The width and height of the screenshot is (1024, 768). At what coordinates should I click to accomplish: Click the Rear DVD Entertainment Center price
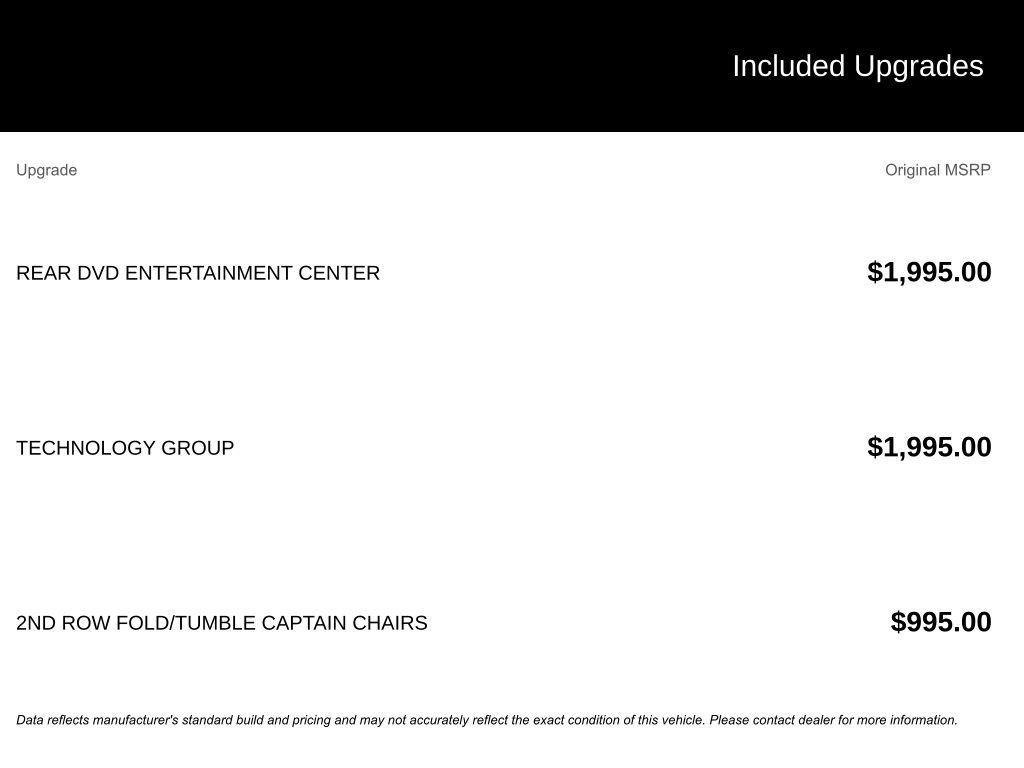tap(929, 272)
